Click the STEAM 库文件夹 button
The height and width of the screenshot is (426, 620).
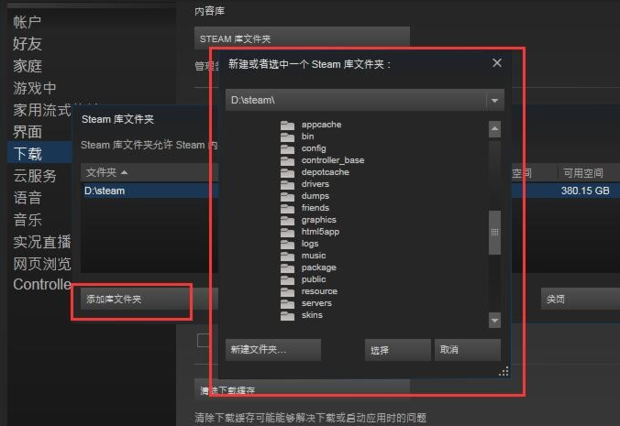click(x=302, y=38)
